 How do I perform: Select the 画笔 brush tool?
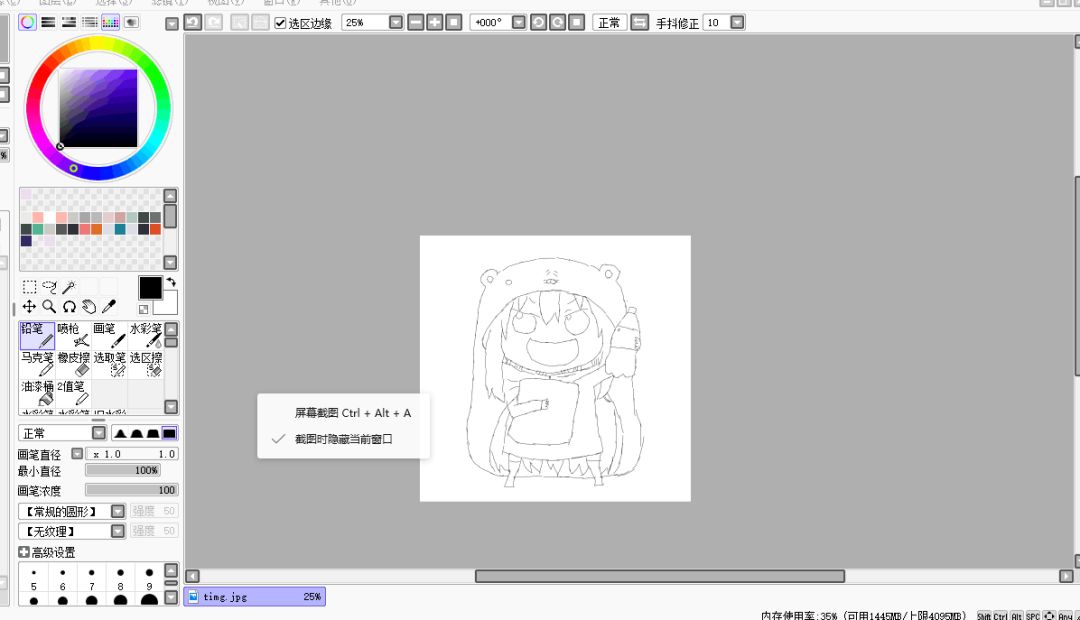coord(110,335)
